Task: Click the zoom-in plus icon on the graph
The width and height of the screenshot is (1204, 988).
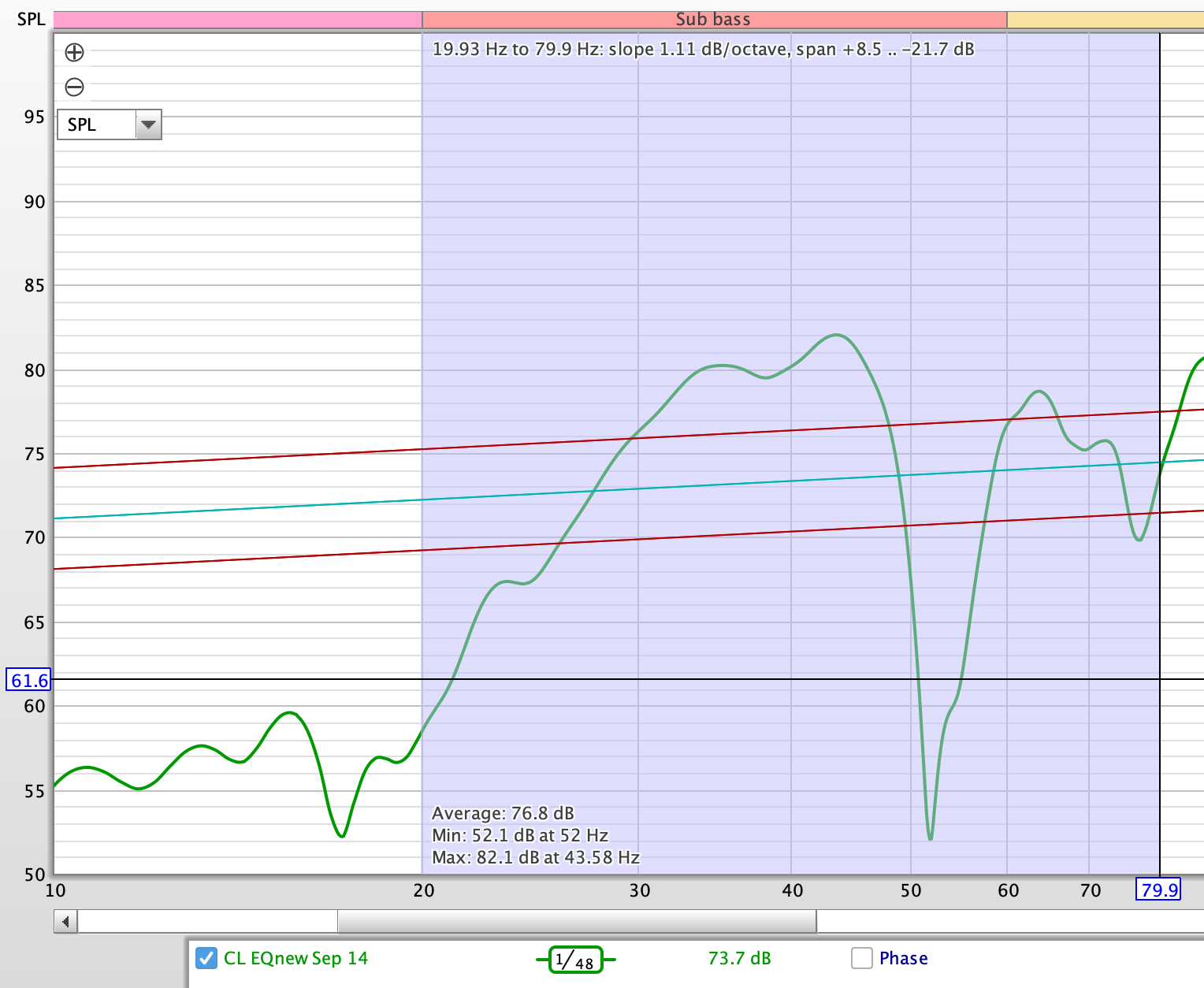Action: pyautogui.click(x=75, y=52)
